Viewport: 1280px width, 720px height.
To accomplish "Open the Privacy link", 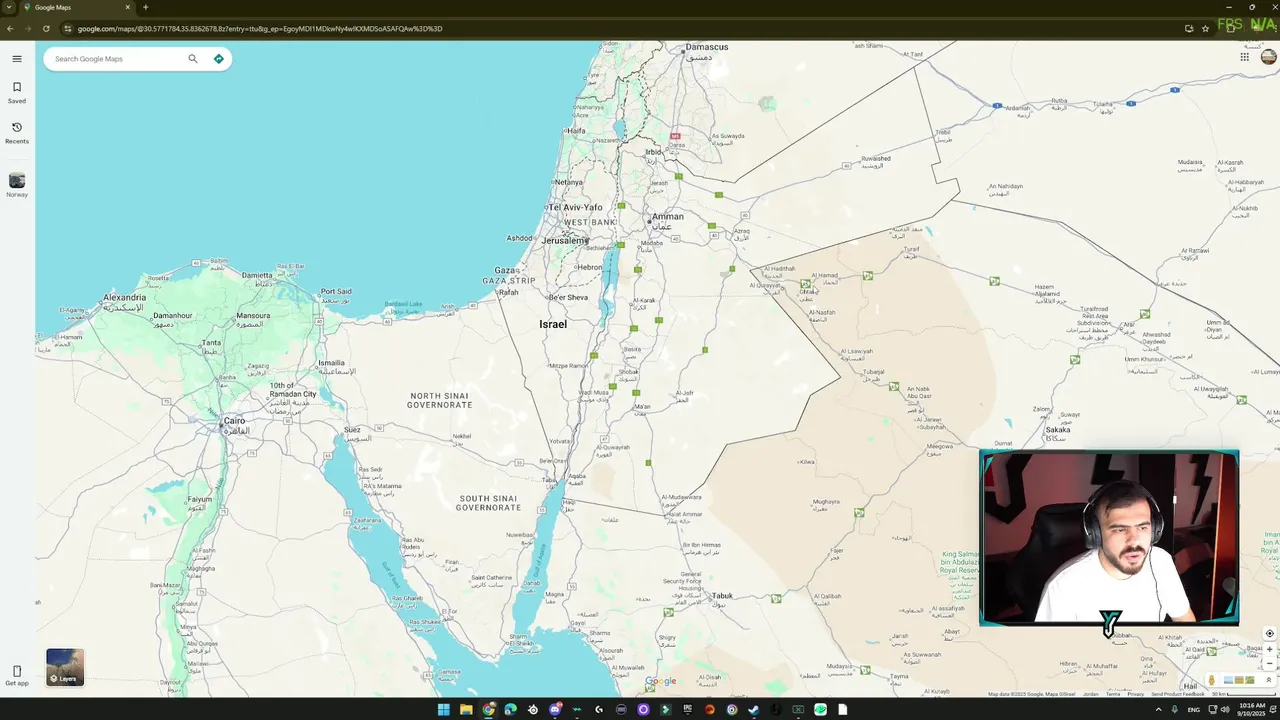I will click(1135, 694).
